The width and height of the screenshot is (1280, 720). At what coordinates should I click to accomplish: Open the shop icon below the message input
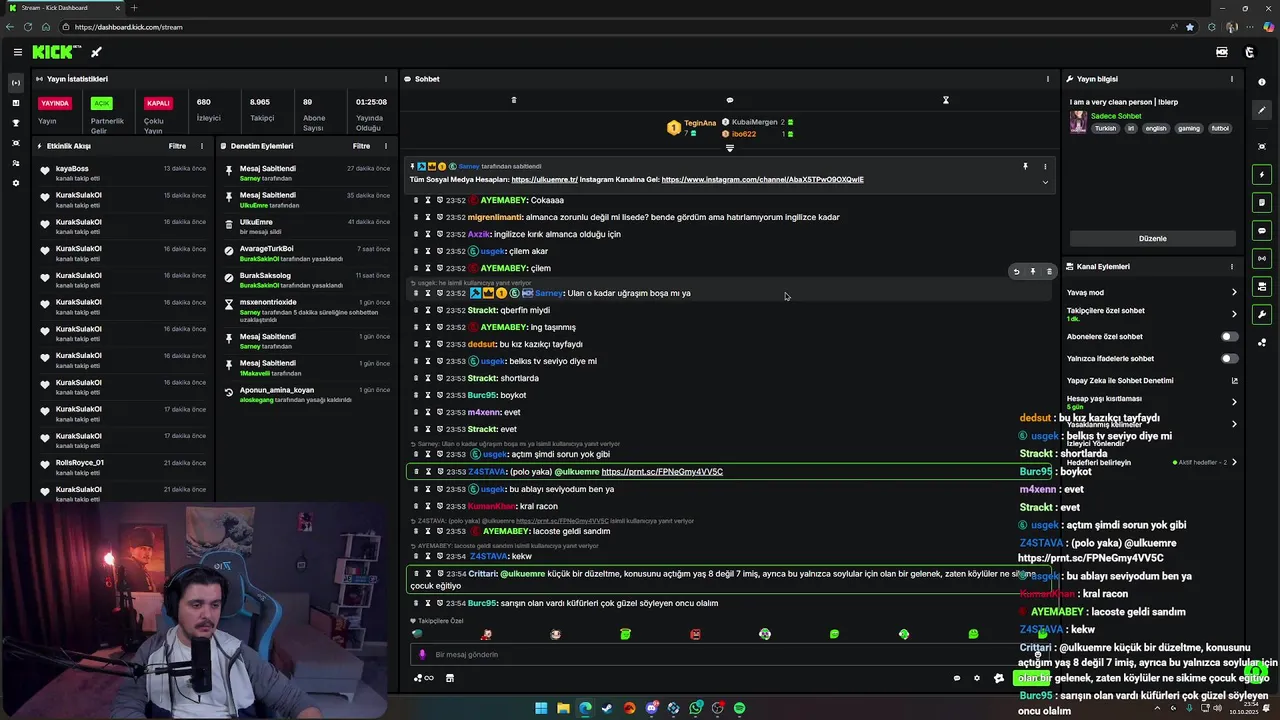[450, 678]
